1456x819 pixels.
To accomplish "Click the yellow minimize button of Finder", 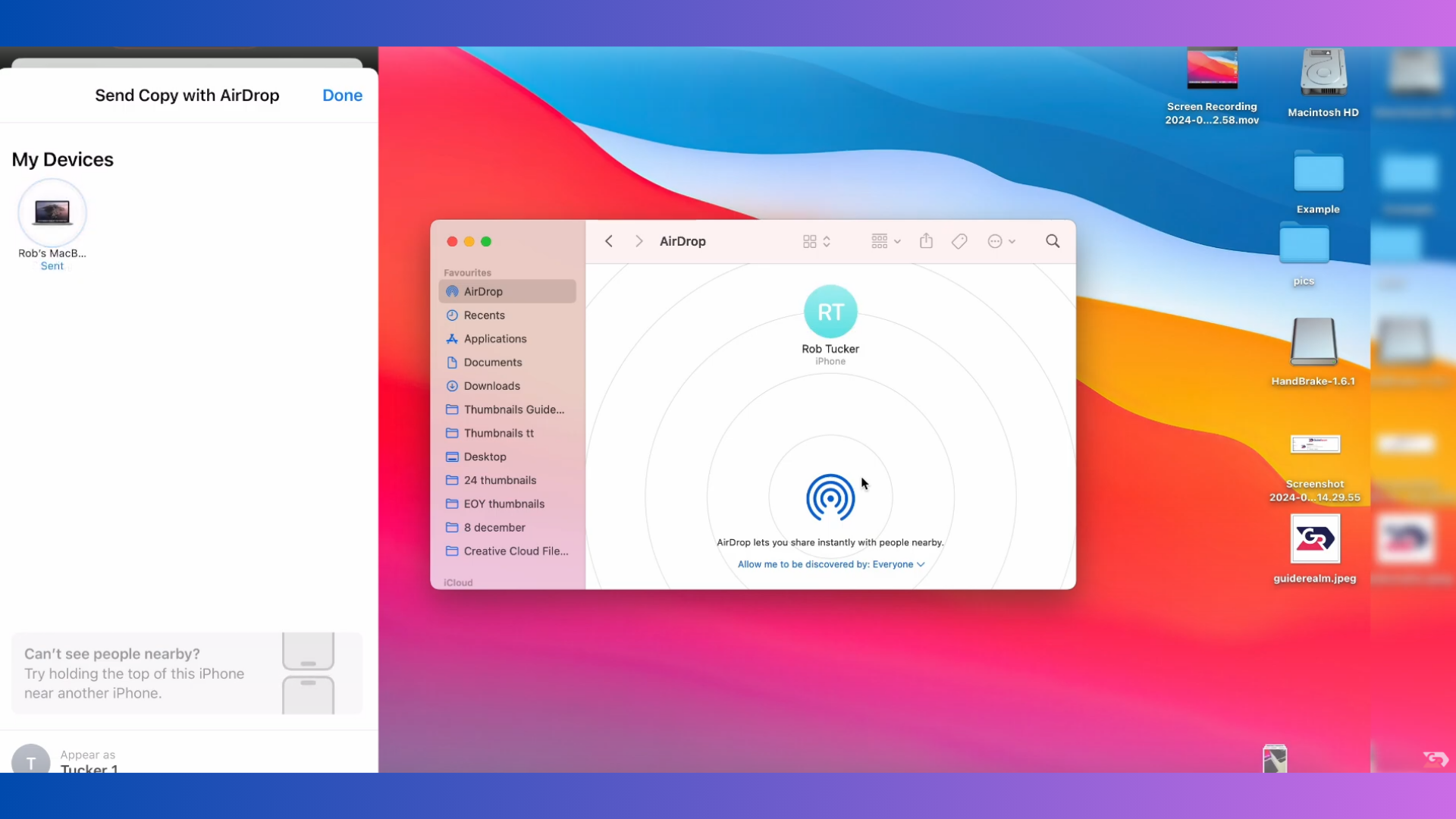I will pyautogui.click(x=469, y=241).
